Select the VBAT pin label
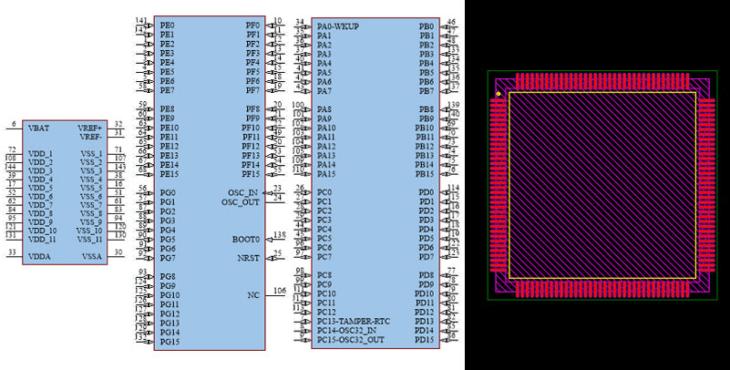Screen dimensions: 730x370 [x=38, y=128]
